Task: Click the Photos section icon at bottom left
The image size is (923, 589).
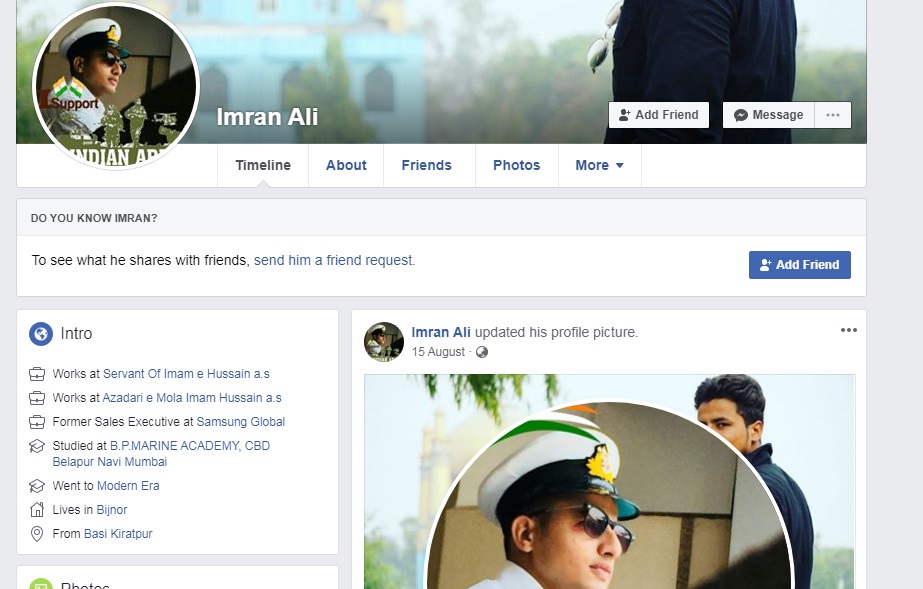Action: pos(41,584)
